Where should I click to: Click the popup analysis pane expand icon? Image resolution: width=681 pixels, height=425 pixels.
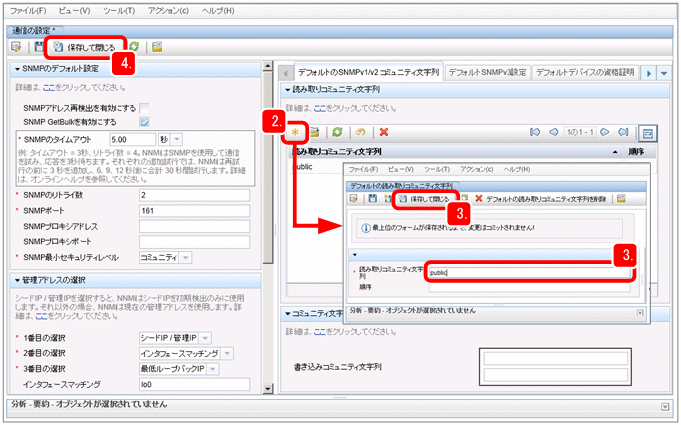coord(639,313)
